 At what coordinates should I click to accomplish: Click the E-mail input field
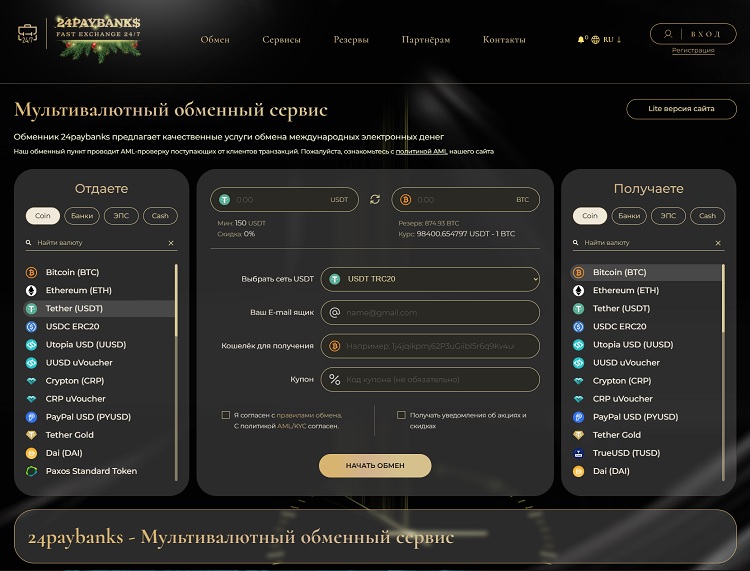(430, 313)
